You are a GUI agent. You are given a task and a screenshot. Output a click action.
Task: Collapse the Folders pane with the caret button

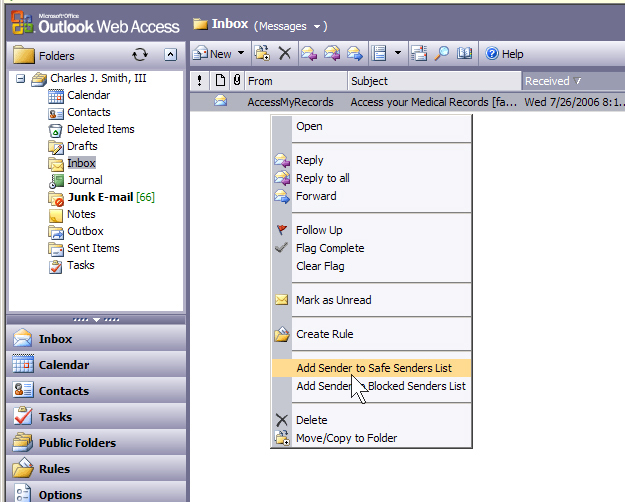tap(171, 55)
